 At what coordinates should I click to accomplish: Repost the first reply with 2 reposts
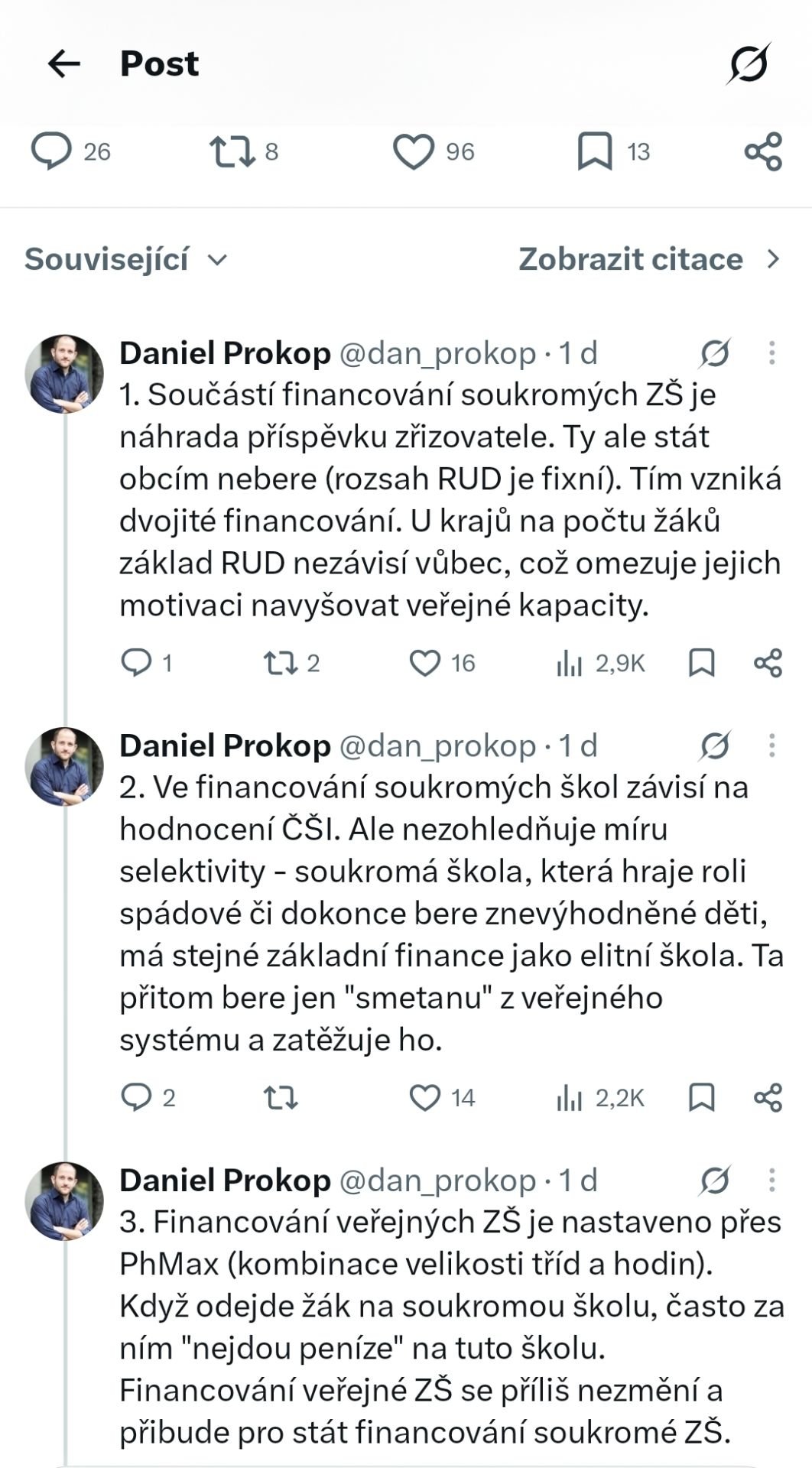coord(291,663)
